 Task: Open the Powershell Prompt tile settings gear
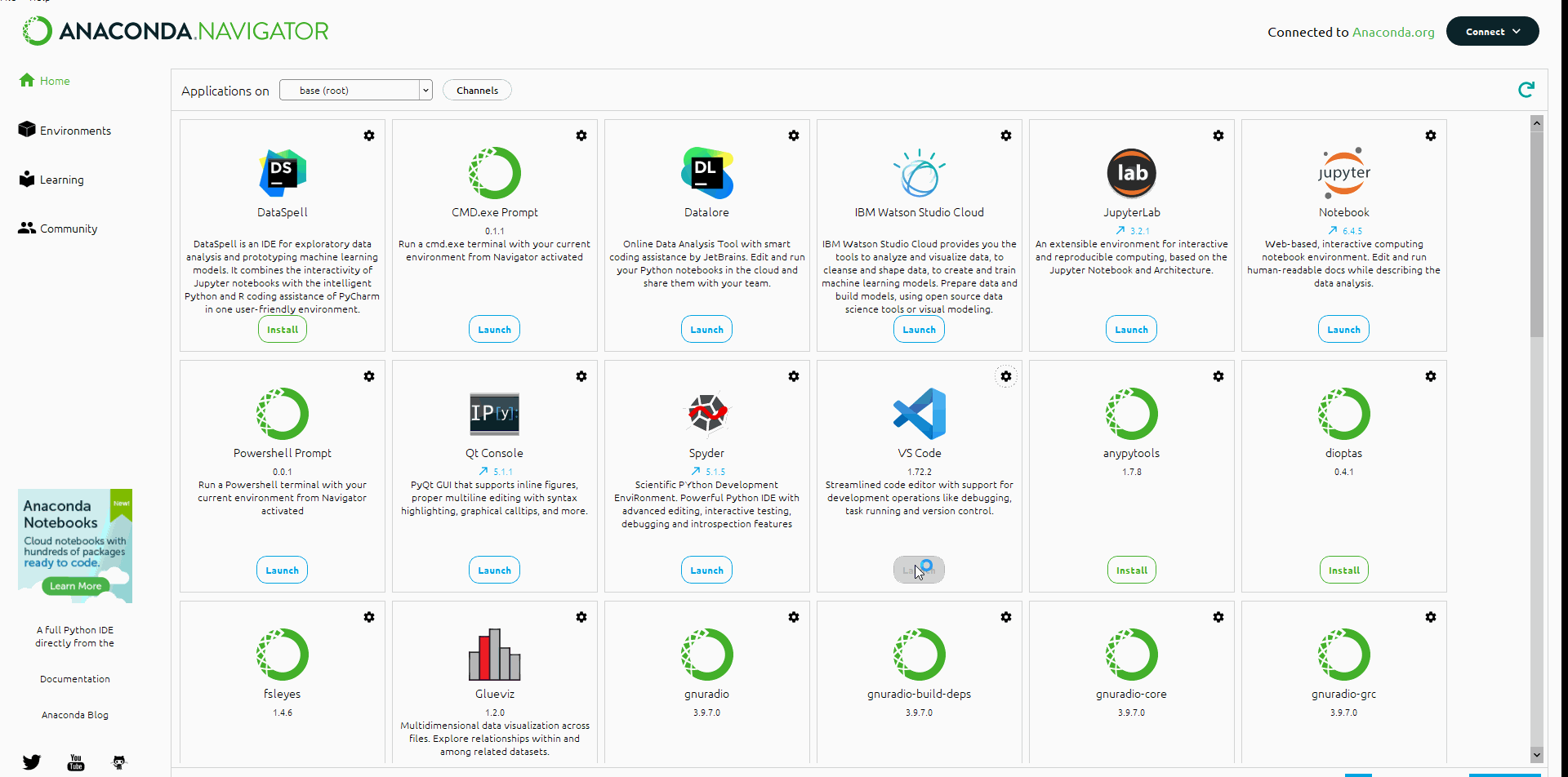click(x=369, y=376)
